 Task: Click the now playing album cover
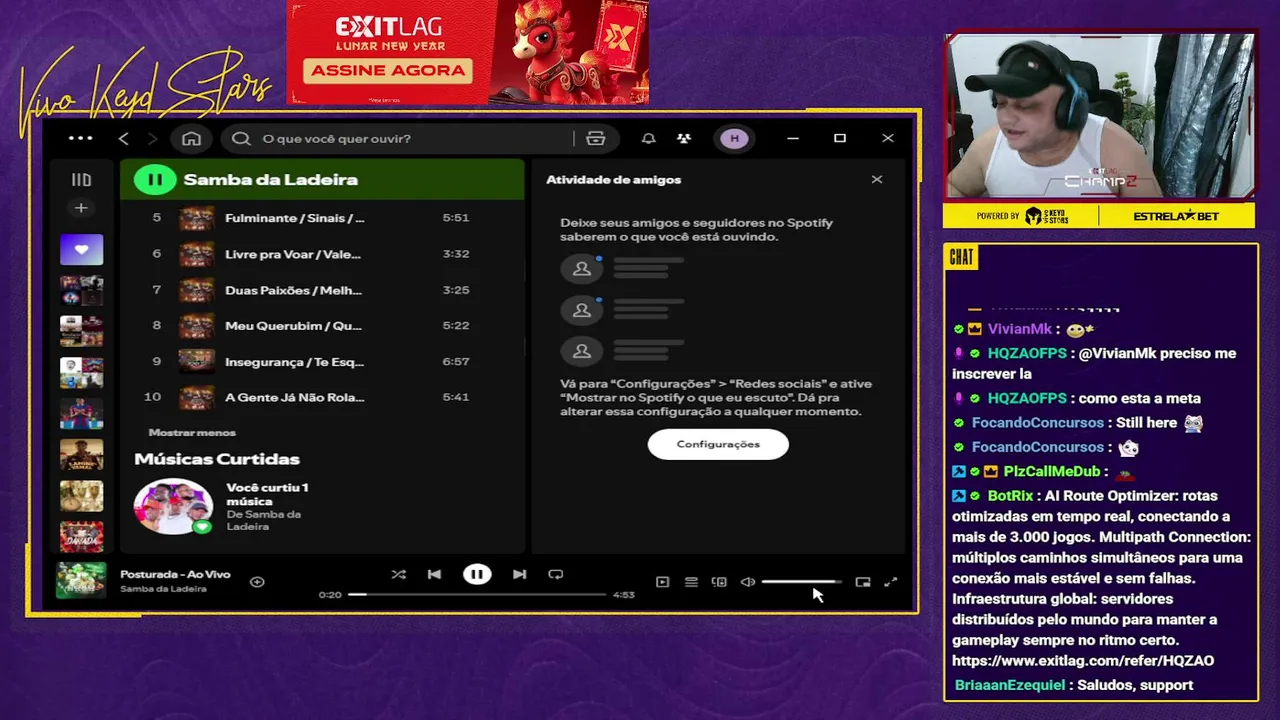(81, 580)
